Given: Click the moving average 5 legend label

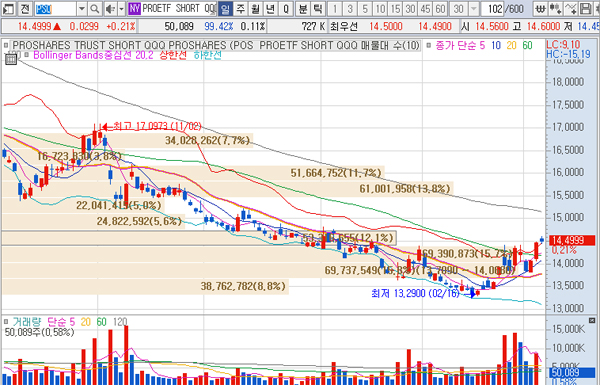Looking at the screenshot, I should tap(482, 46).
